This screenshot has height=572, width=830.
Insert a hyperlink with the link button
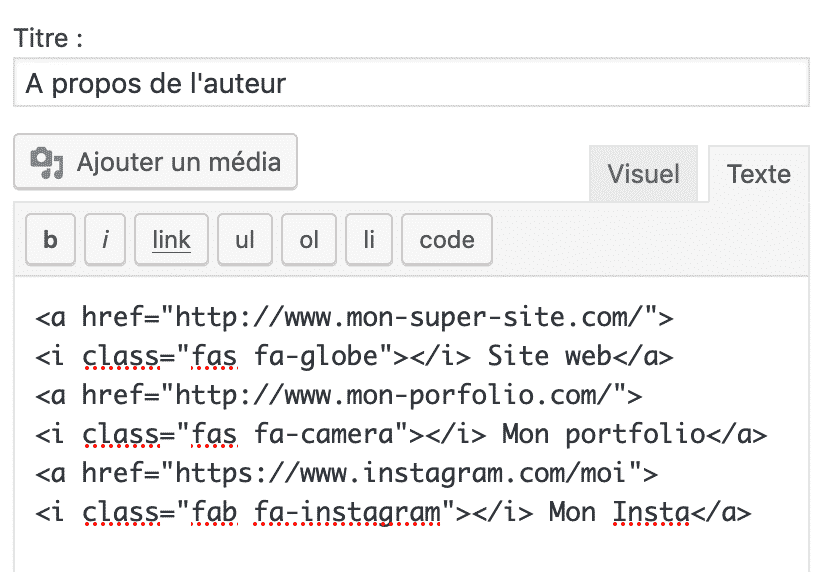tap(171, 240)
